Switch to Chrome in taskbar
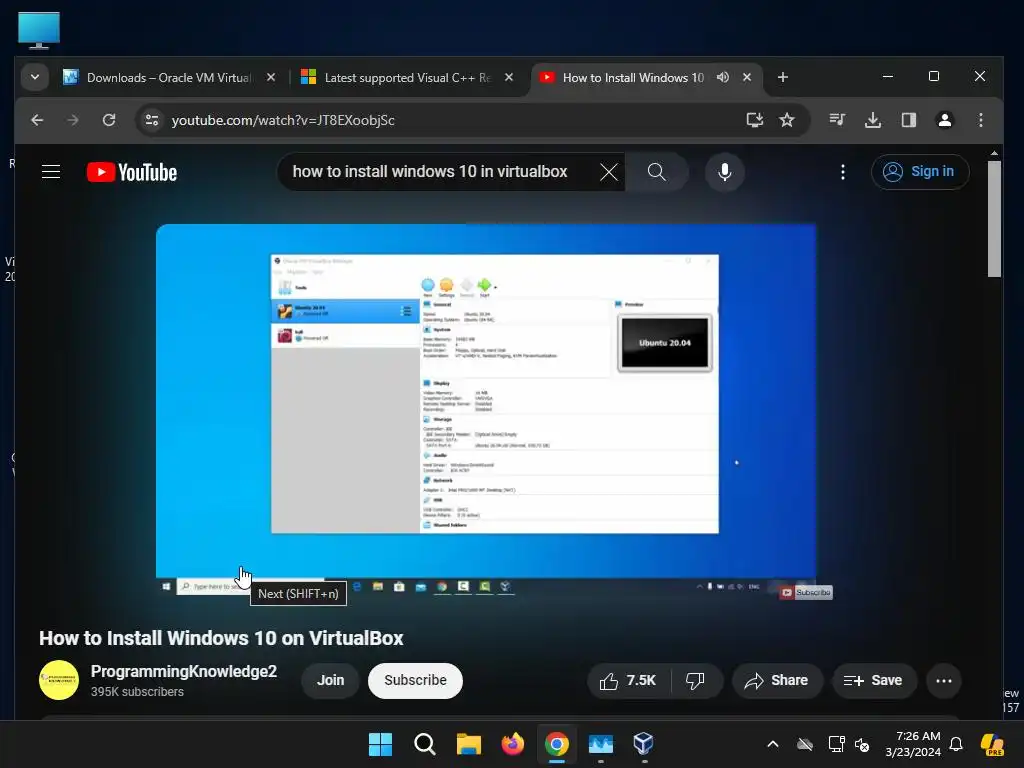This screenshot has width=1024, height=768. [556, 744]
